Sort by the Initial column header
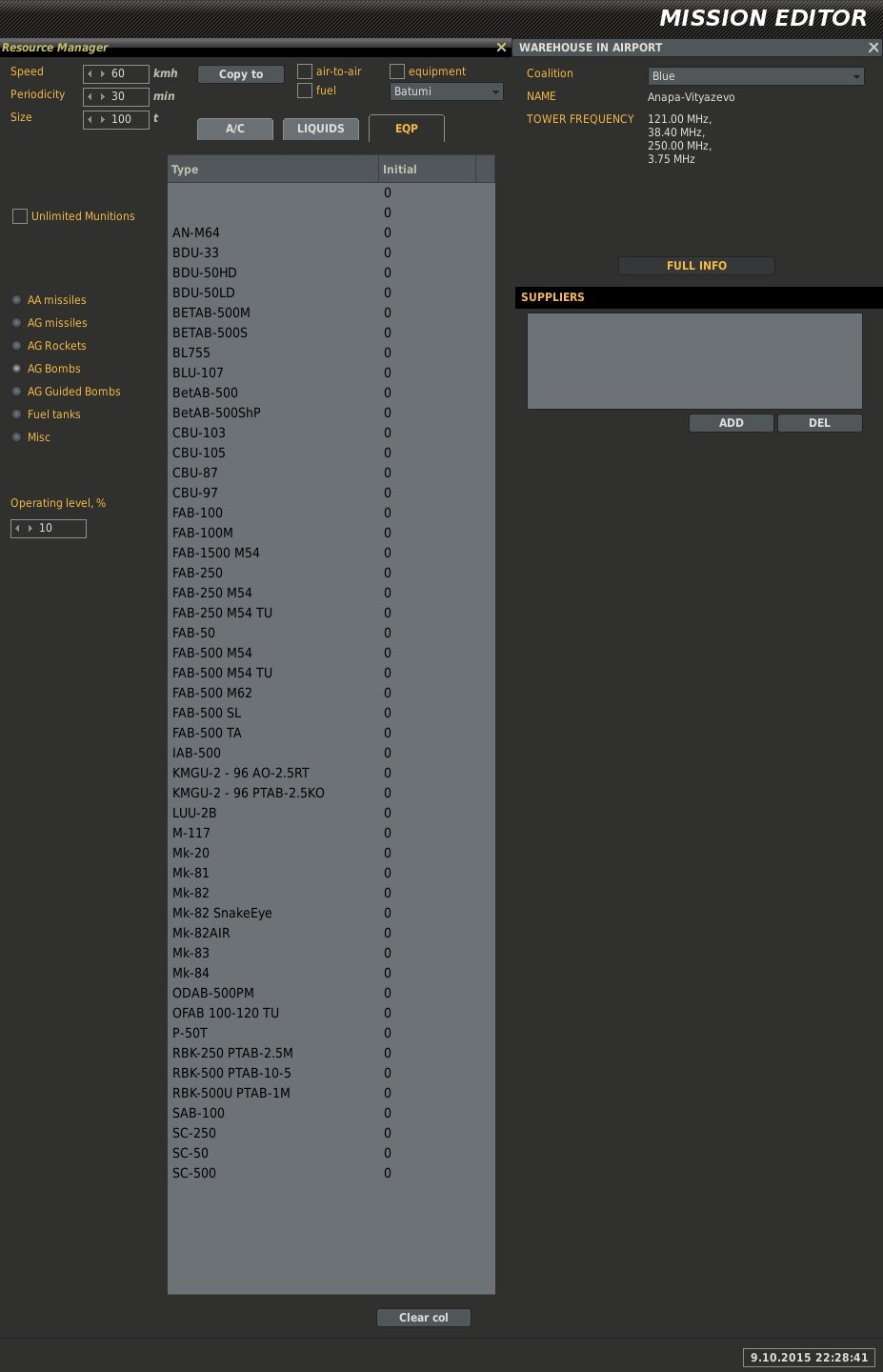 pyautogui.click(x=428, y=170)
